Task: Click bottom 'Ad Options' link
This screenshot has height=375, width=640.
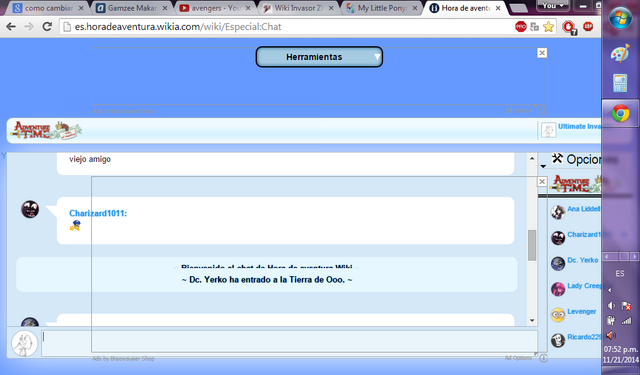Action: pos(518,358)
